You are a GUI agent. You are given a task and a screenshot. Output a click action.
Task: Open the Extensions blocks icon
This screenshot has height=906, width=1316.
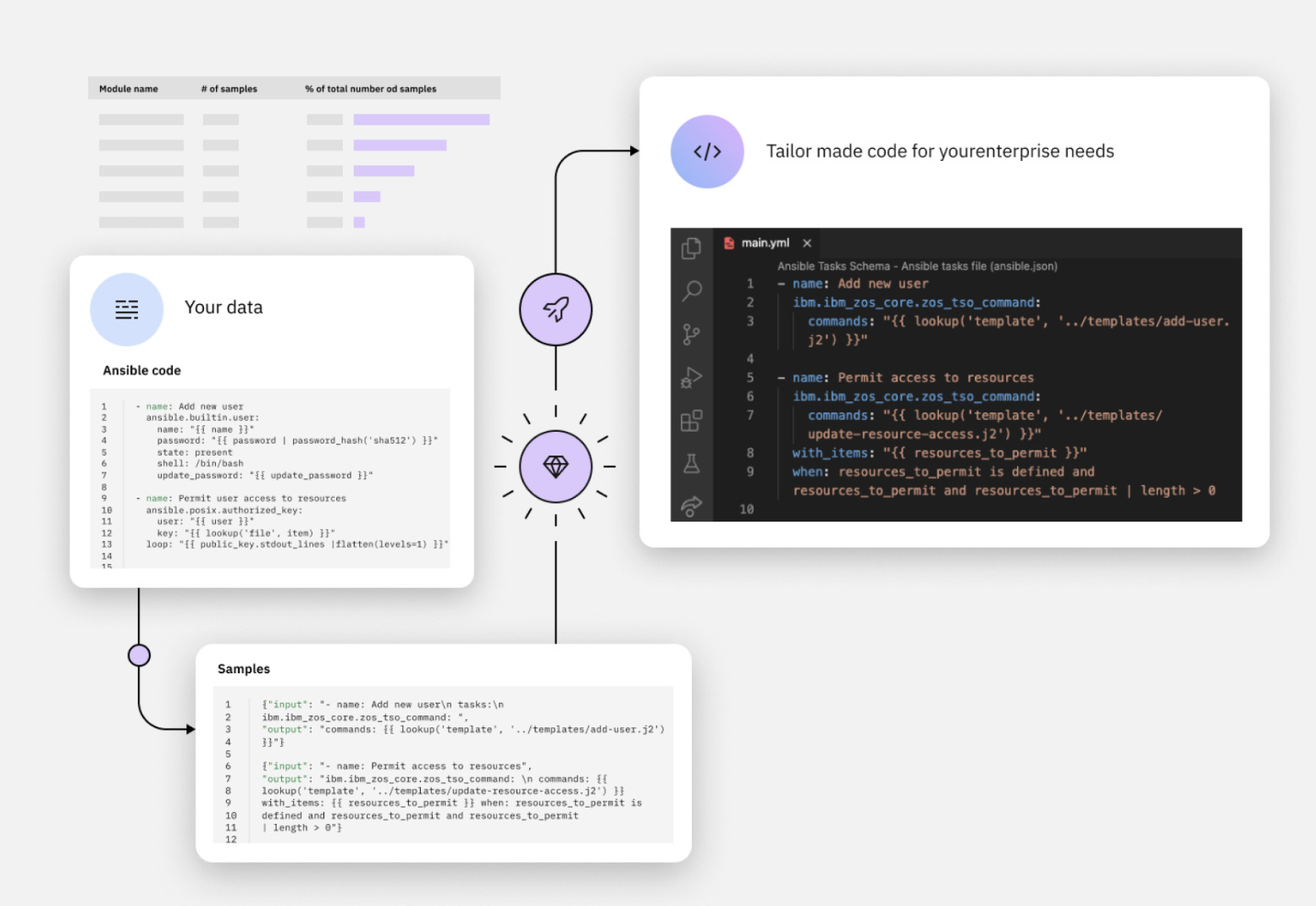[x=691, y=421]
